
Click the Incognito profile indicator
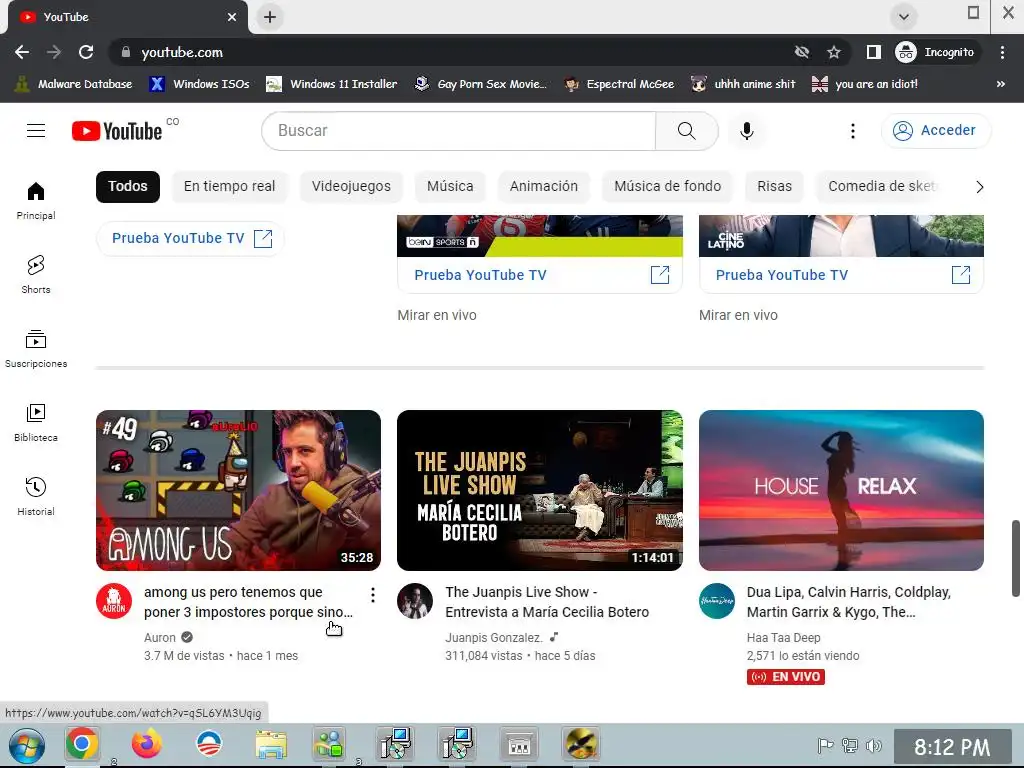(935, 52)
